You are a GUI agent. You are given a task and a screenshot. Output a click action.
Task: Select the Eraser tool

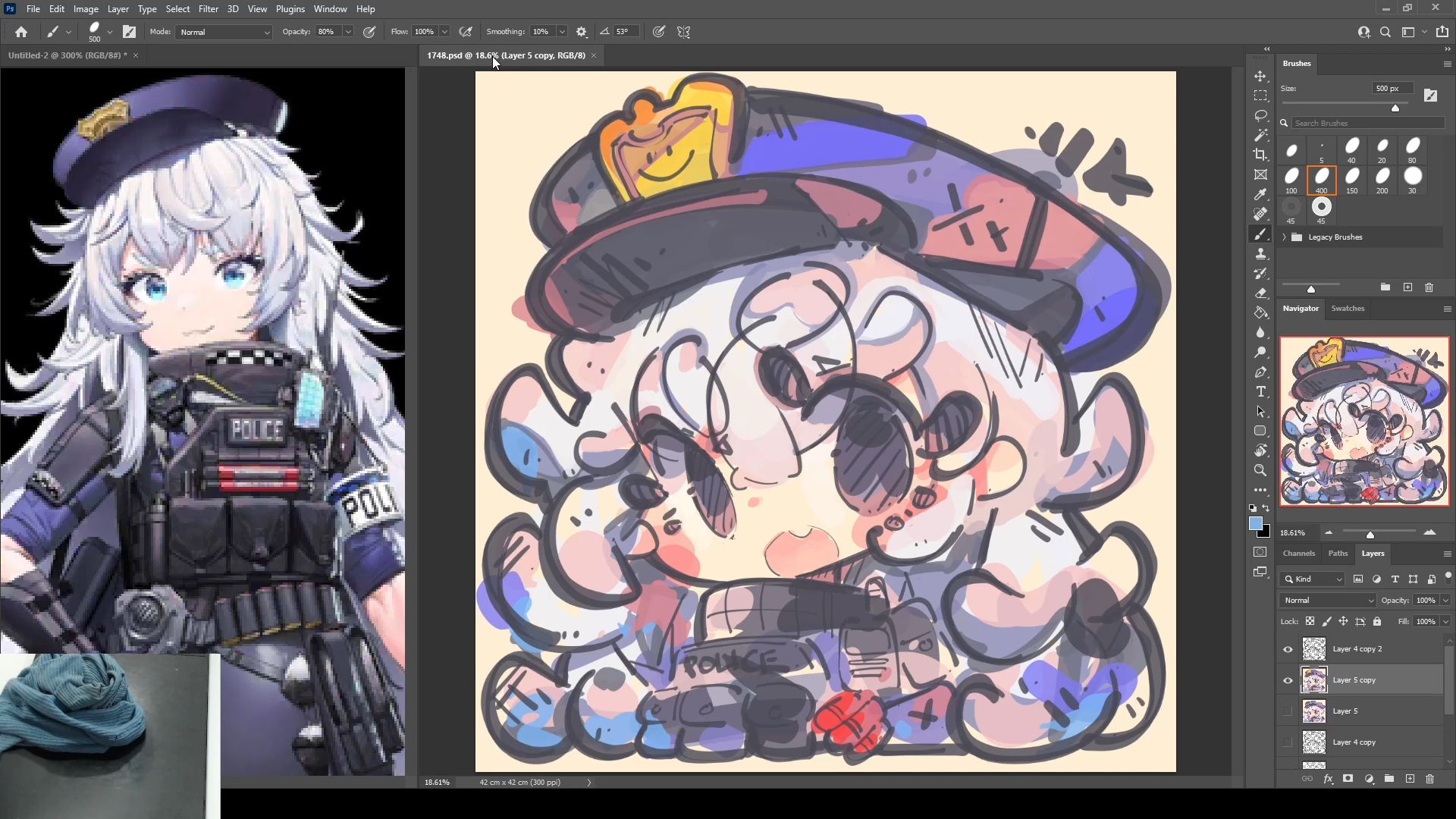coord(1260,293)
